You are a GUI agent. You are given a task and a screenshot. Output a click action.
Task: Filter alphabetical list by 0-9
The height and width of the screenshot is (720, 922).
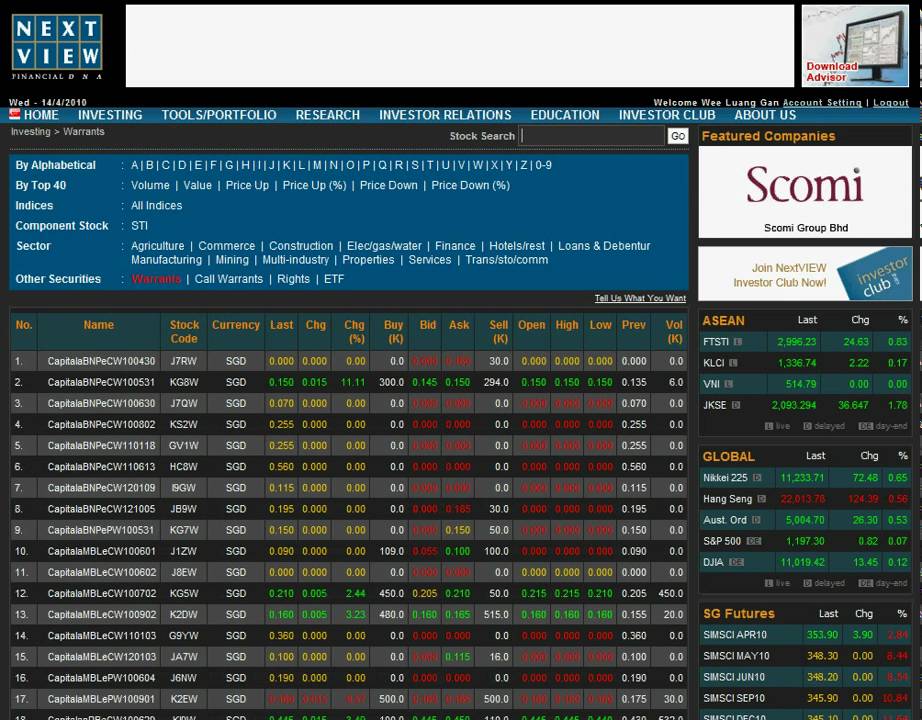543,165
